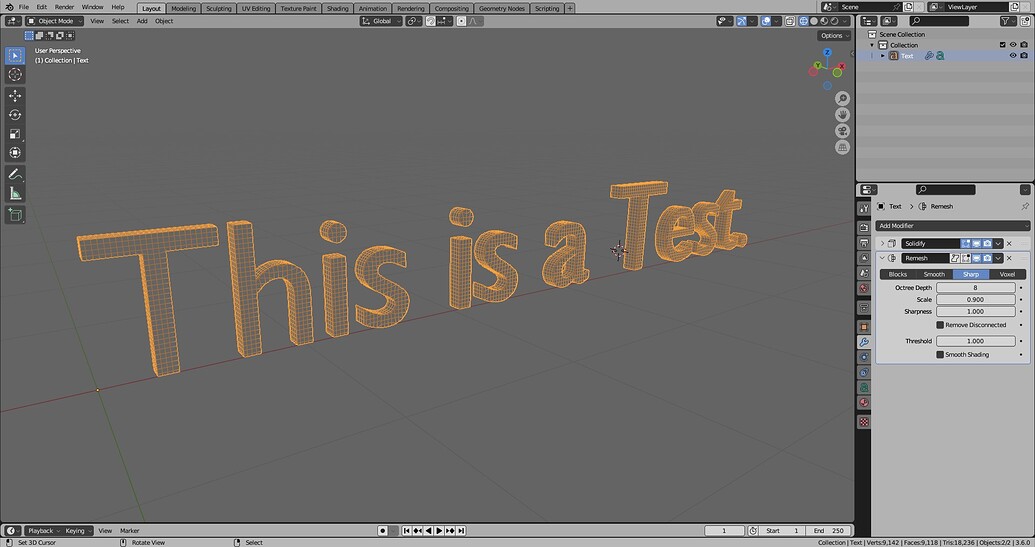Switch to the Shading workspace tab
This screenshot has width=1035, height=547.
[x=337, y=9]
